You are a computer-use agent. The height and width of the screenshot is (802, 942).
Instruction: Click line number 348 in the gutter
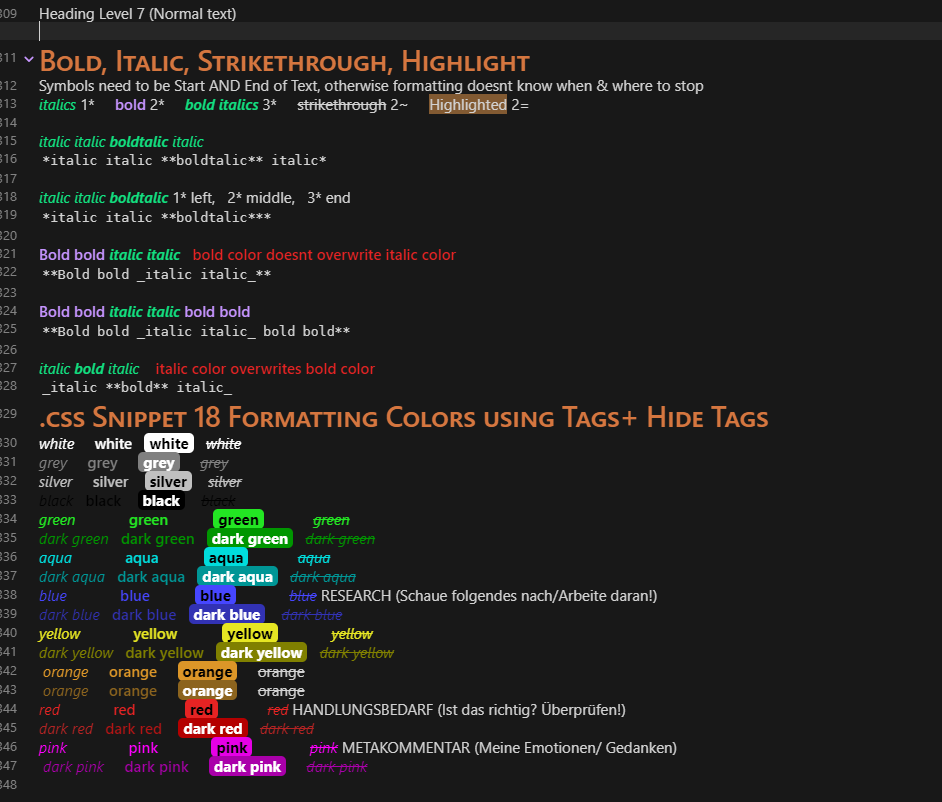13,785
